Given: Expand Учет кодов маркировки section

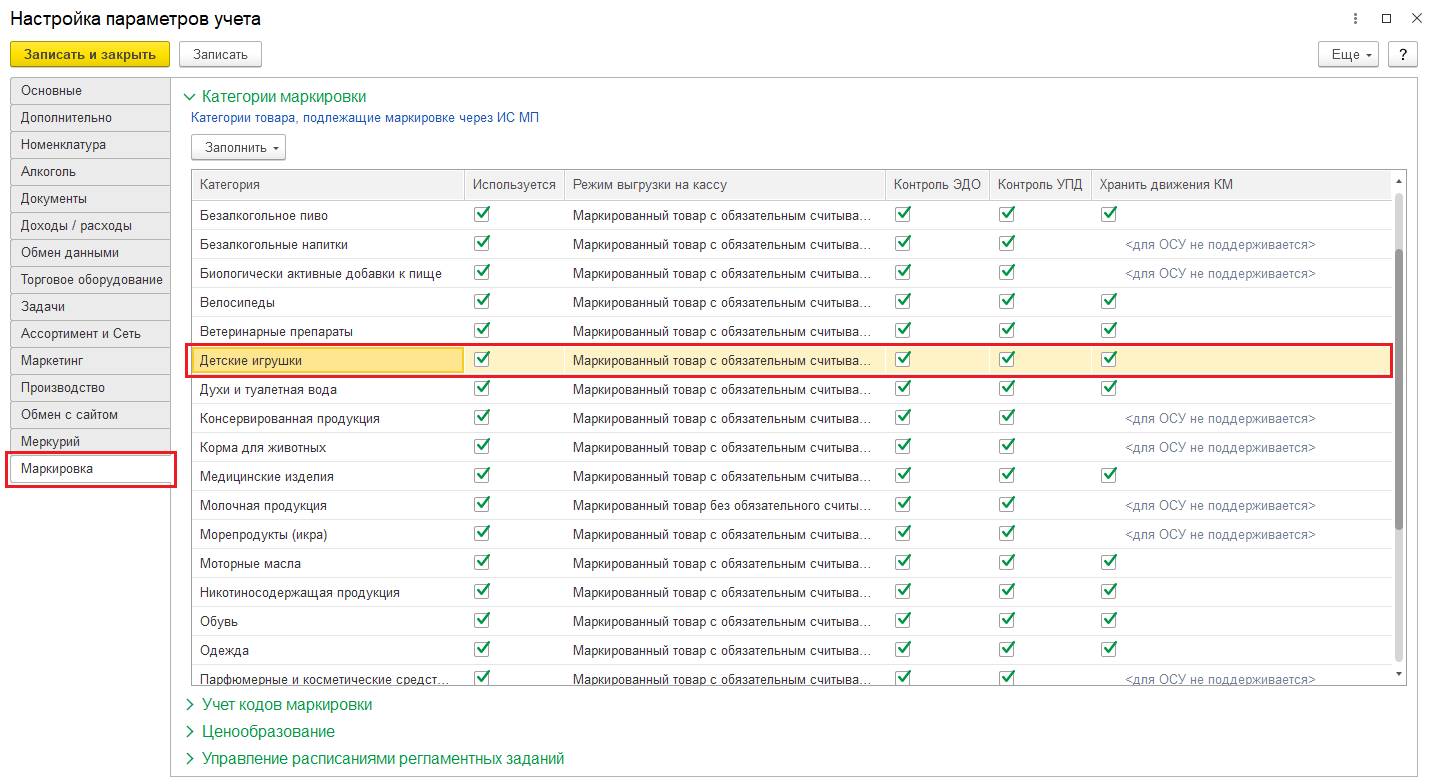Looking at the screenshot, I should [x=287, y=705].
